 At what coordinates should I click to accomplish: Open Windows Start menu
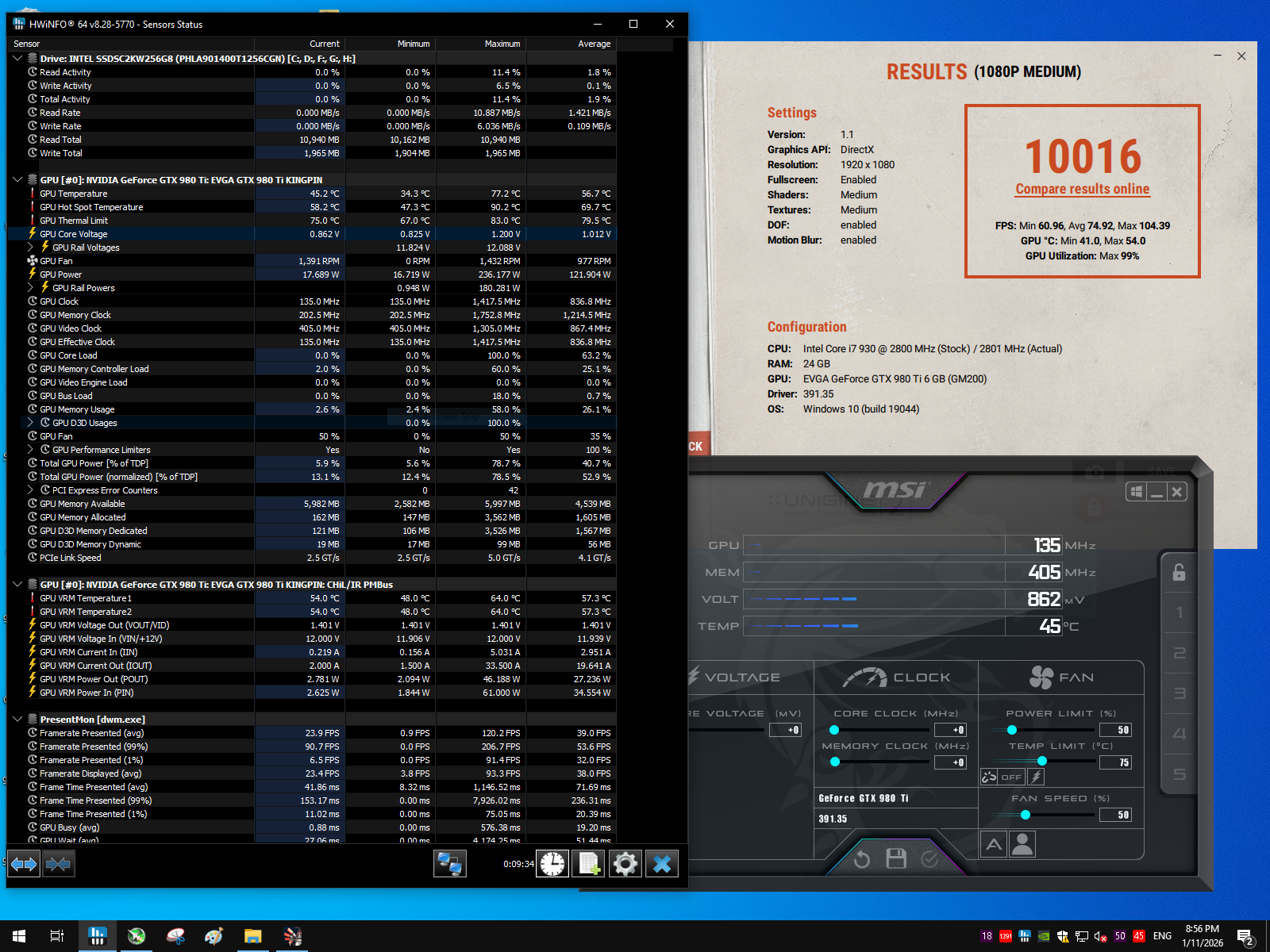pyautogui.click(x=19, y=936)
